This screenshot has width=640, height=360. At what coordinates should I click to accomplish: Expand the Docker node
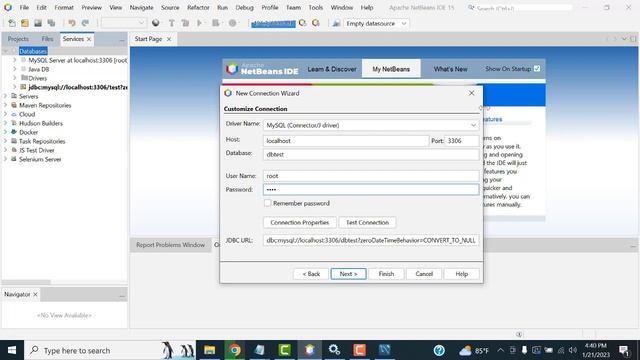[x=6, y=132]
